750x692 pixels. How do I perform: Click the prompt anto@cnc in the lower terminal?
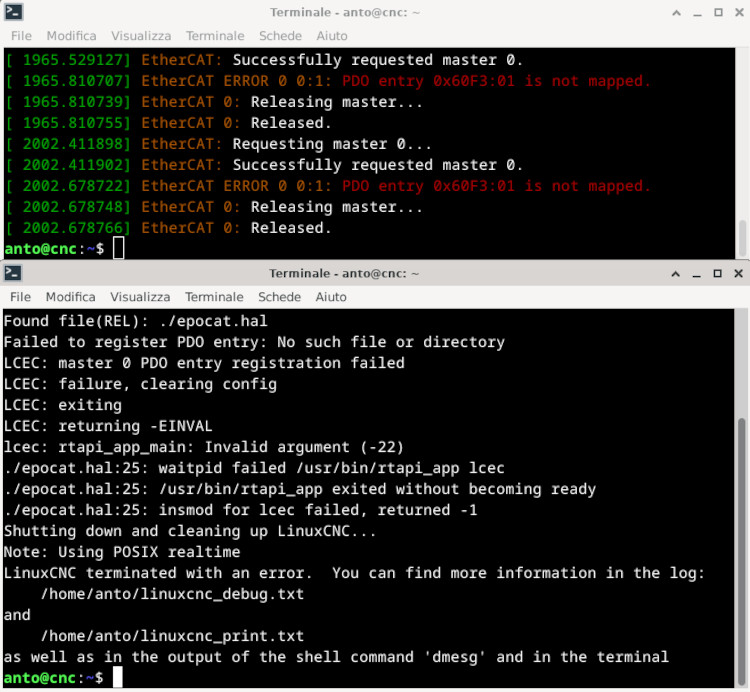40,678
